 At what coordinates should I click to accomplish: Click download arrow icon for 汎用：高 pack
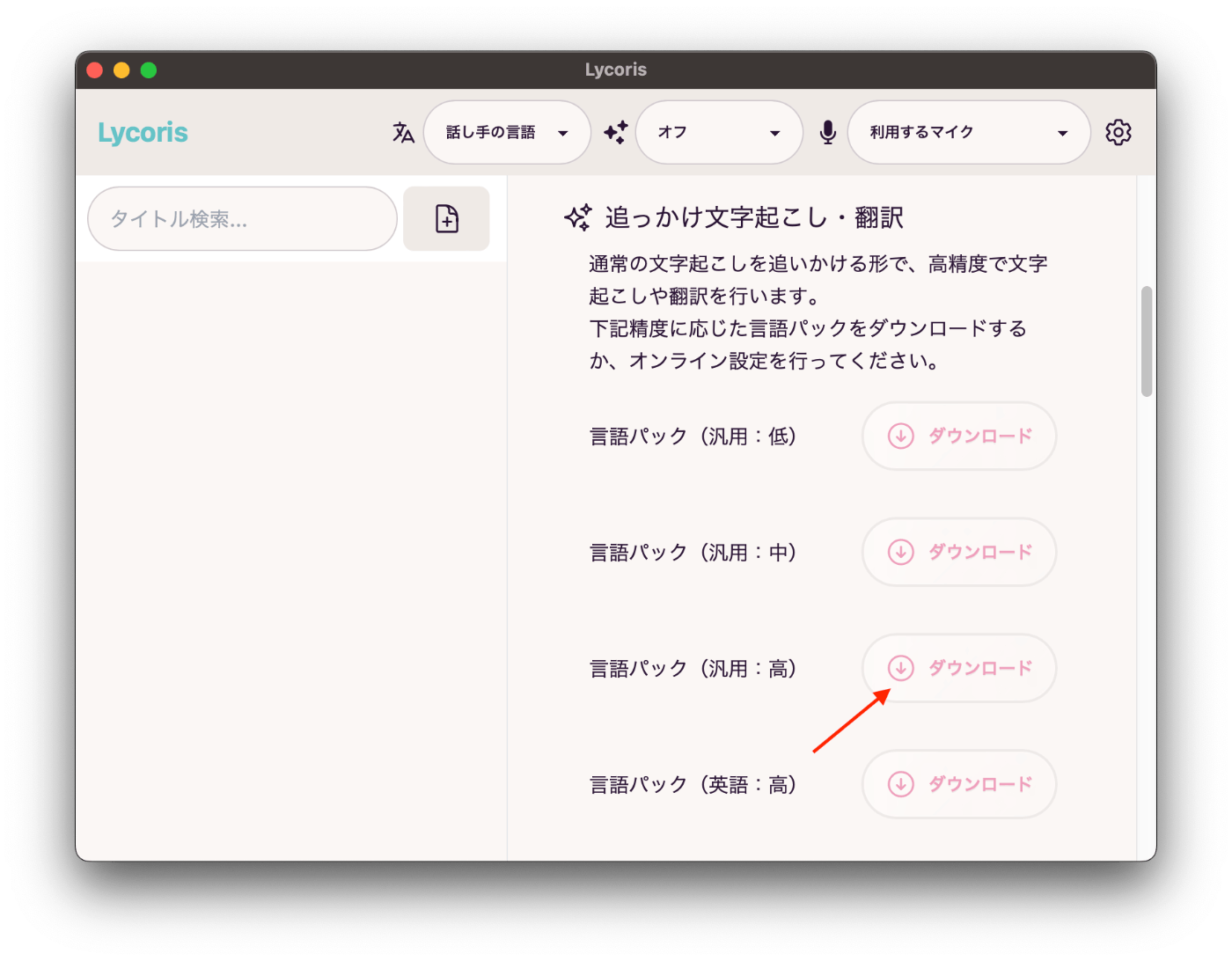point(900,668)
